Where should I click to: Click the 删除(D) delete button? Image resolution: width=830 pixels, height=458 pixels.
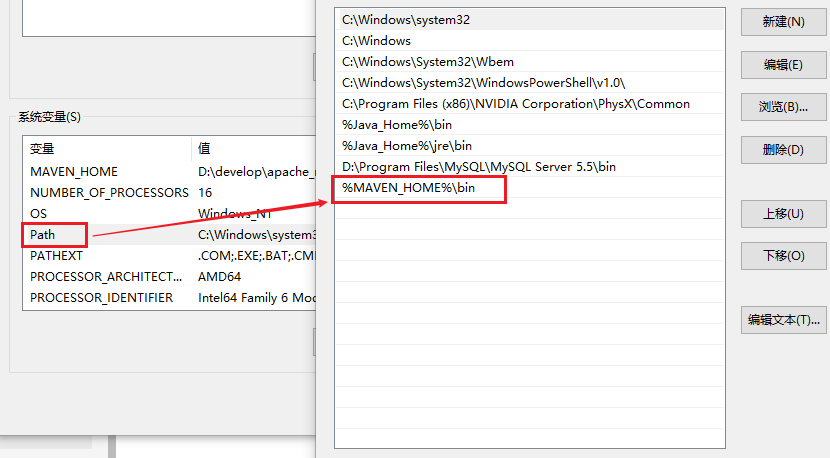coord(783,150)
